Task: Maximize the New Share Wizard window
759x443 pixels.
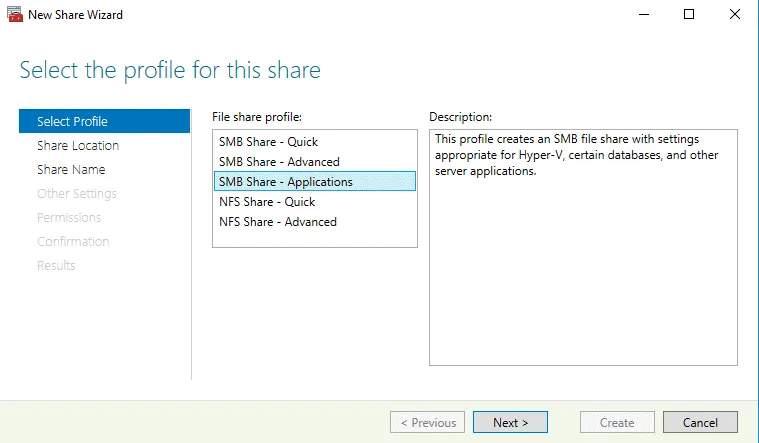Action: click(689, 15)
